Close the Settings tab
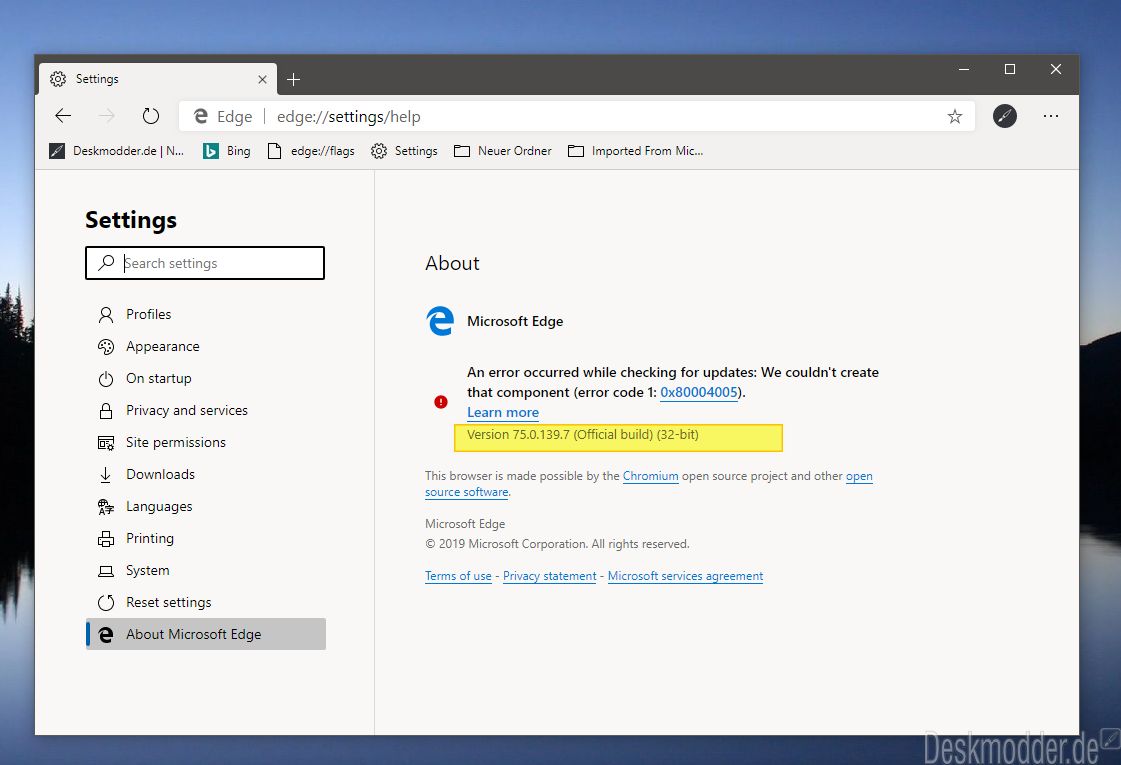 (x=262, y=79)
